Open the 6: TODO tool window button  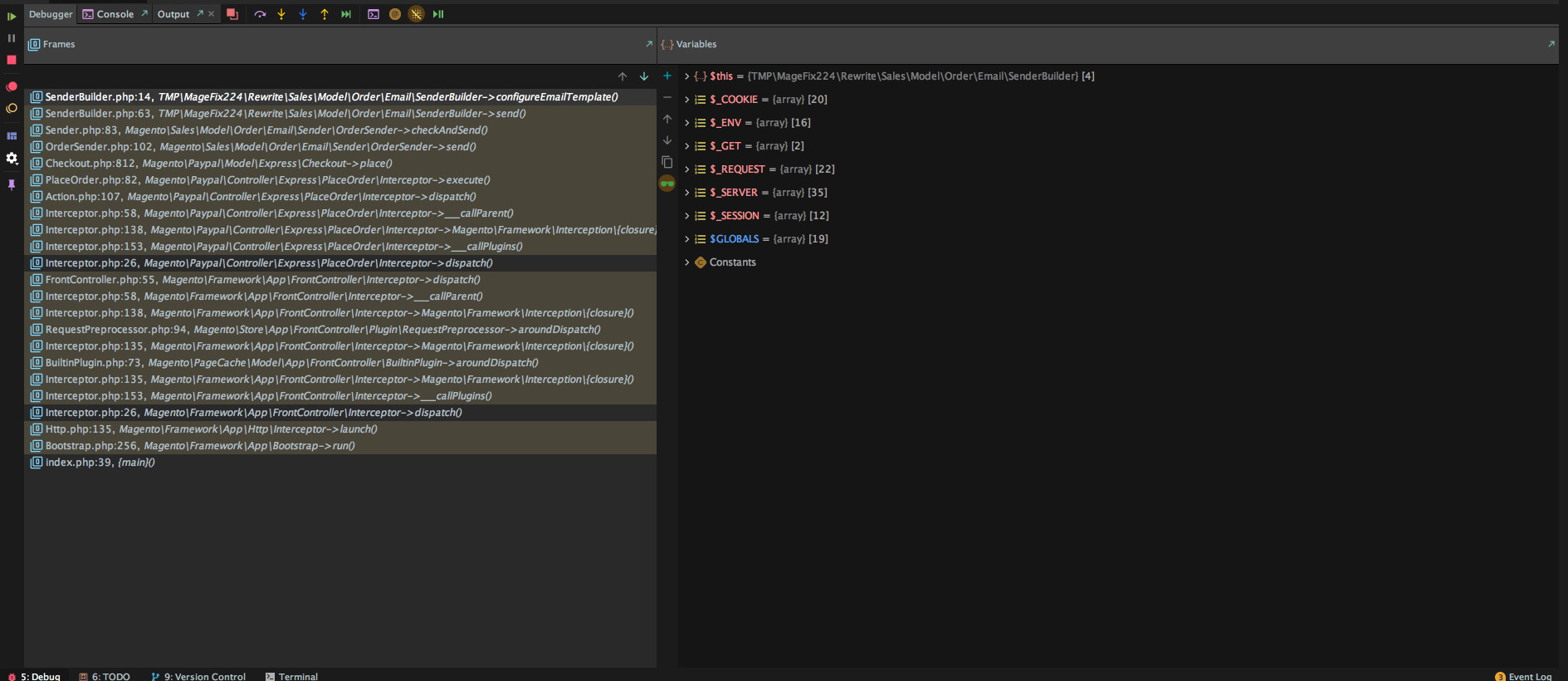tap(105, 676)
